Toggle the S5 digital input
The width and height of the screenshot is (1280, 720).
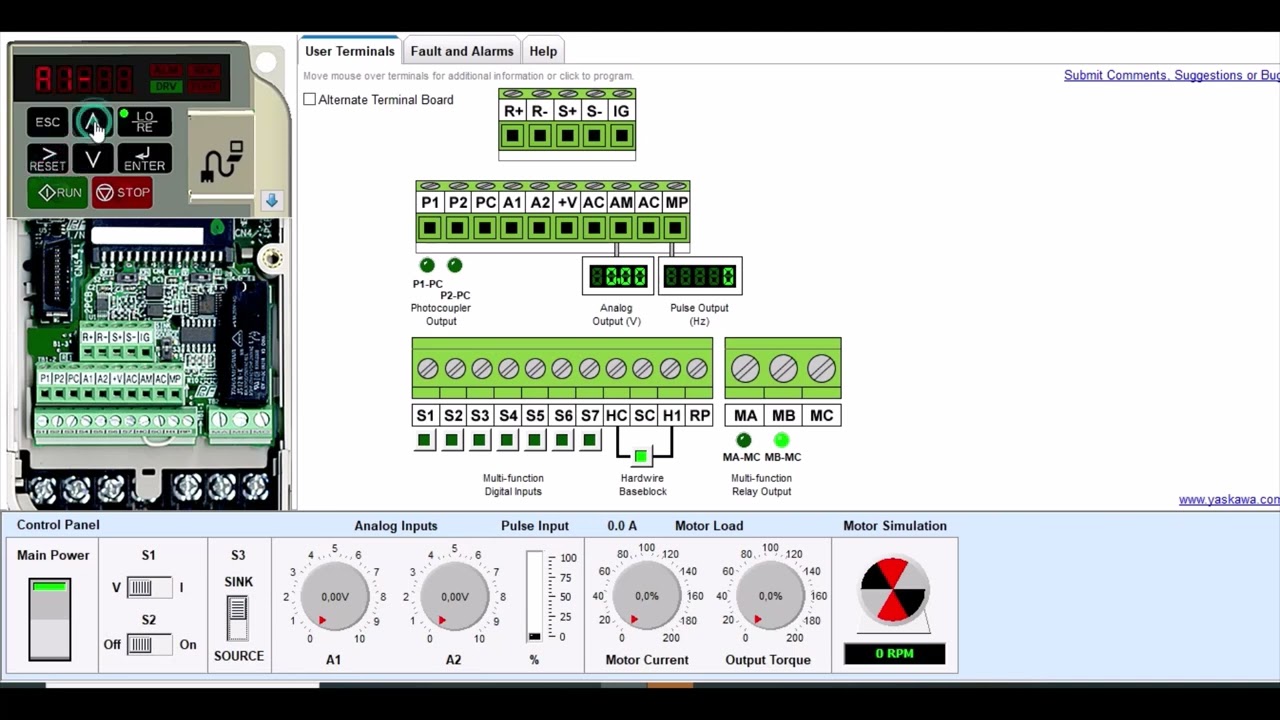tap(535, 440)
